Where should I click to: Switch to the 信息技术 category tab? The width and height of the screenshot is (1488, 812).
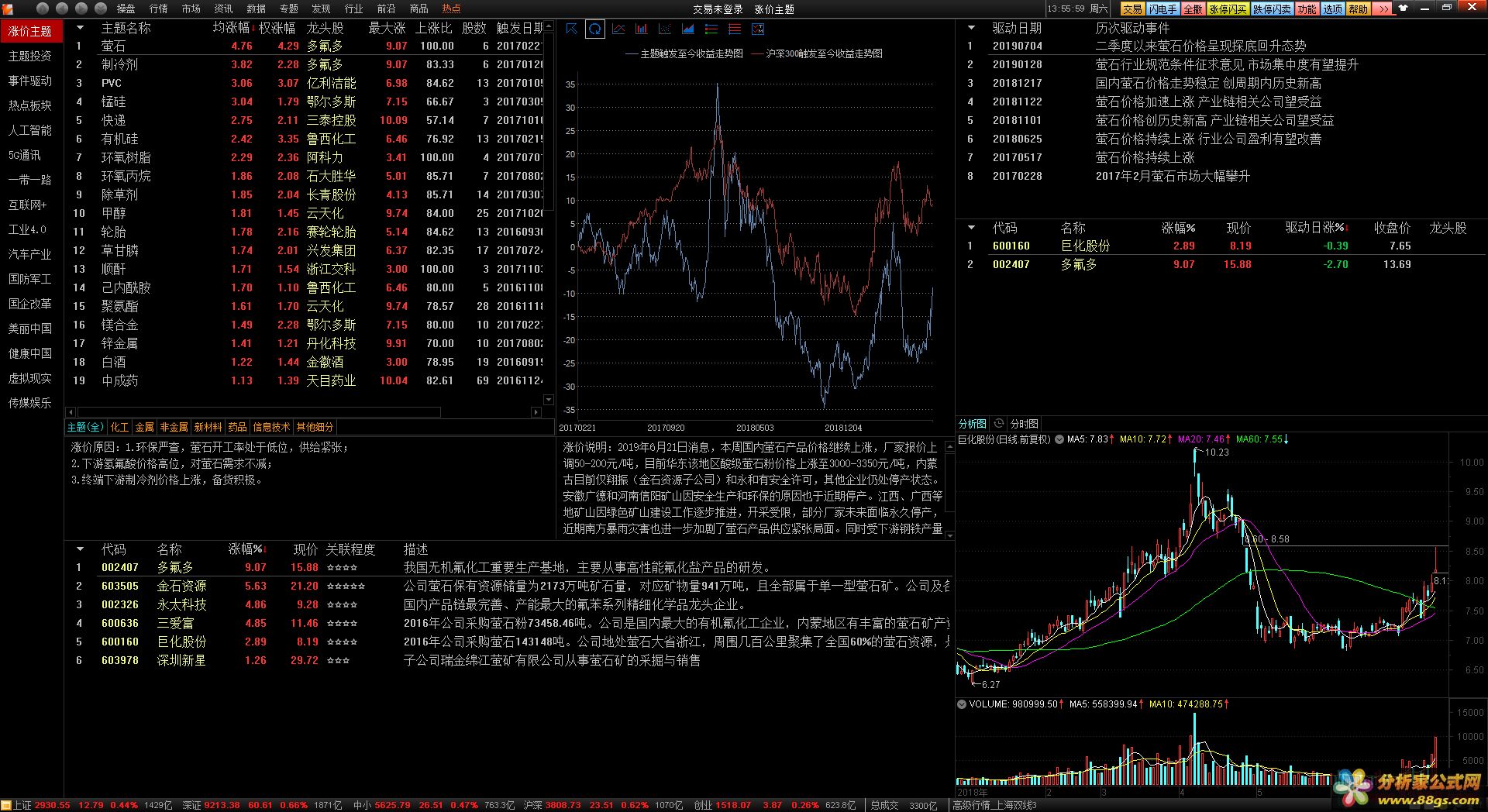pyautogui.click(x=271, y=427)
